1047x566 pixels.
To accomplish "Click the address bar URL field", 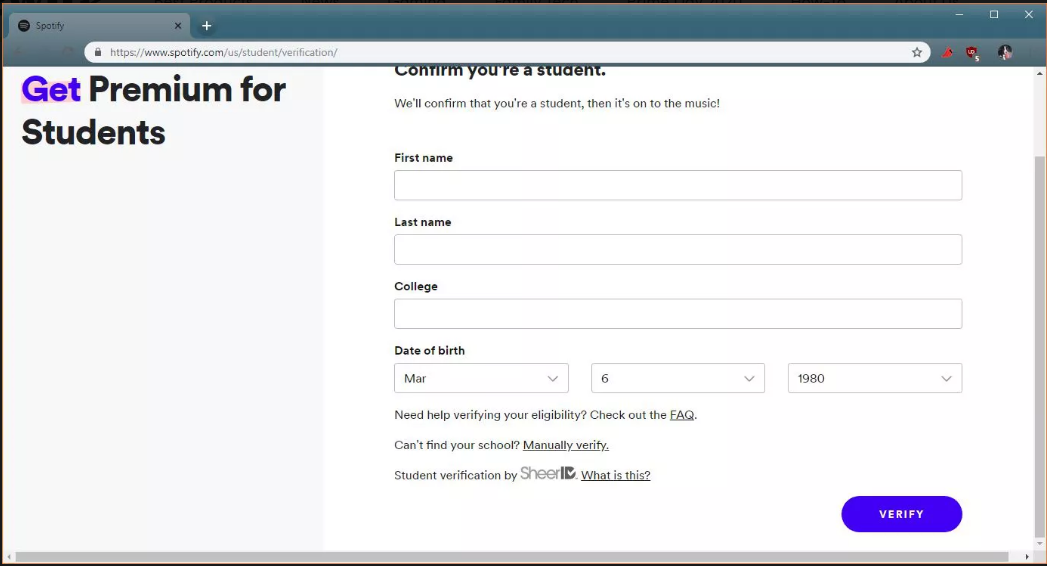I will [507, 52].
